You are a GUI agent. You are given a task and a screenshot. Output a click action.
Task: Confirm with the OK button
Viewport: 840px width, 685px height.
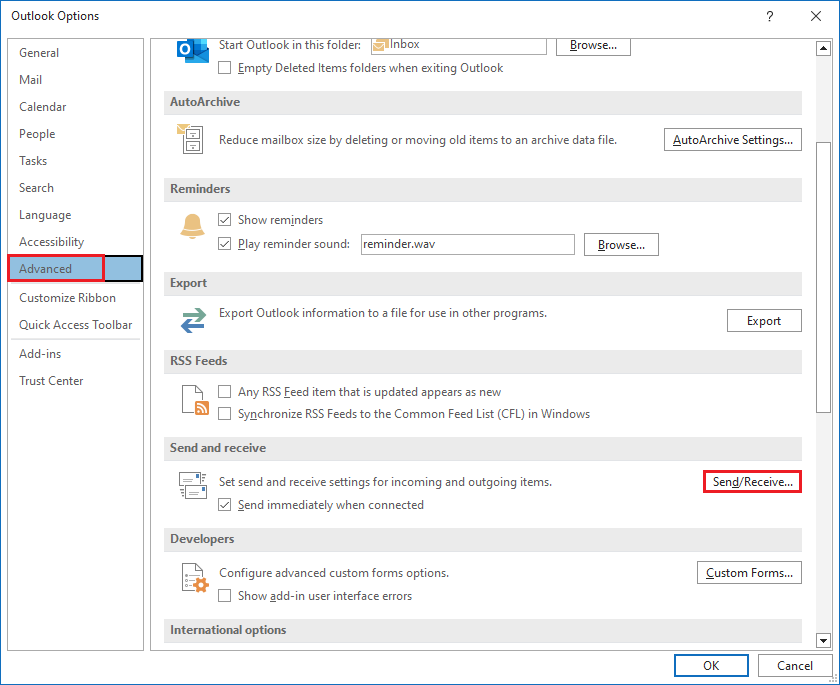[x=711, y=665]
